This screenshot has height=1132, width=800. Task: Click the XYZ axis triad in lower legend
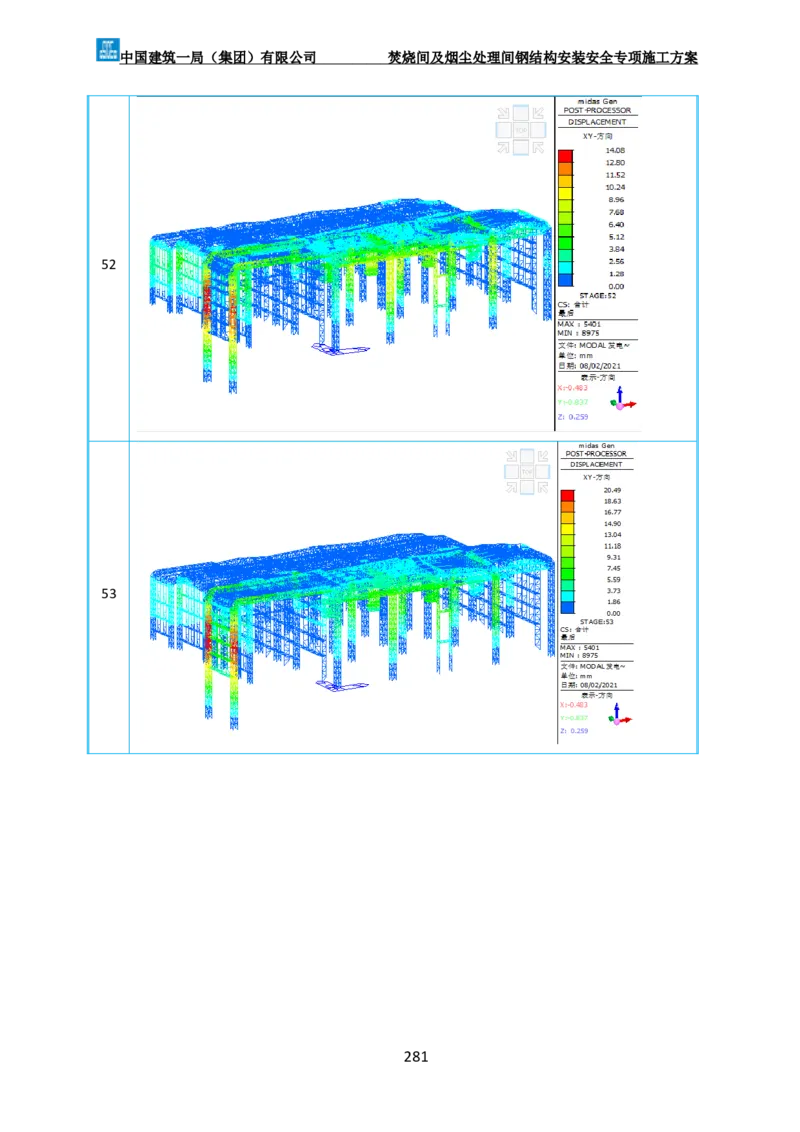616,714
